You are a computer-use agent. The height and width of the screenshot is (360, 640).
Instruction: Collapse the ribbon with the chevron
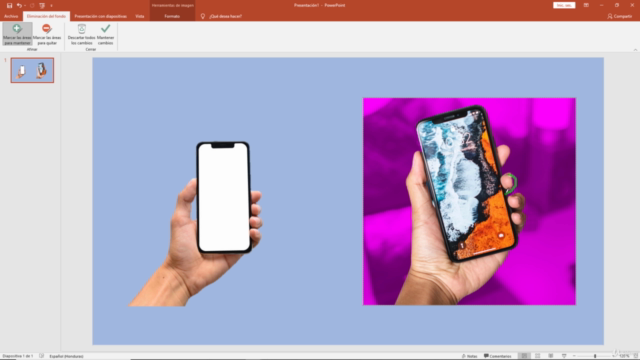click(x=635, y=50)
